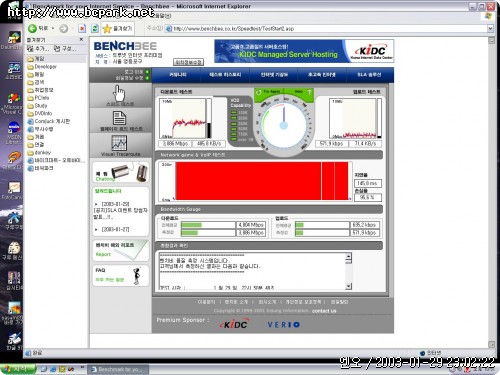Click results text box scroll-up arrow
This screenshot has height=375, width=500.
pyautogui.click(x=348, y=257)
